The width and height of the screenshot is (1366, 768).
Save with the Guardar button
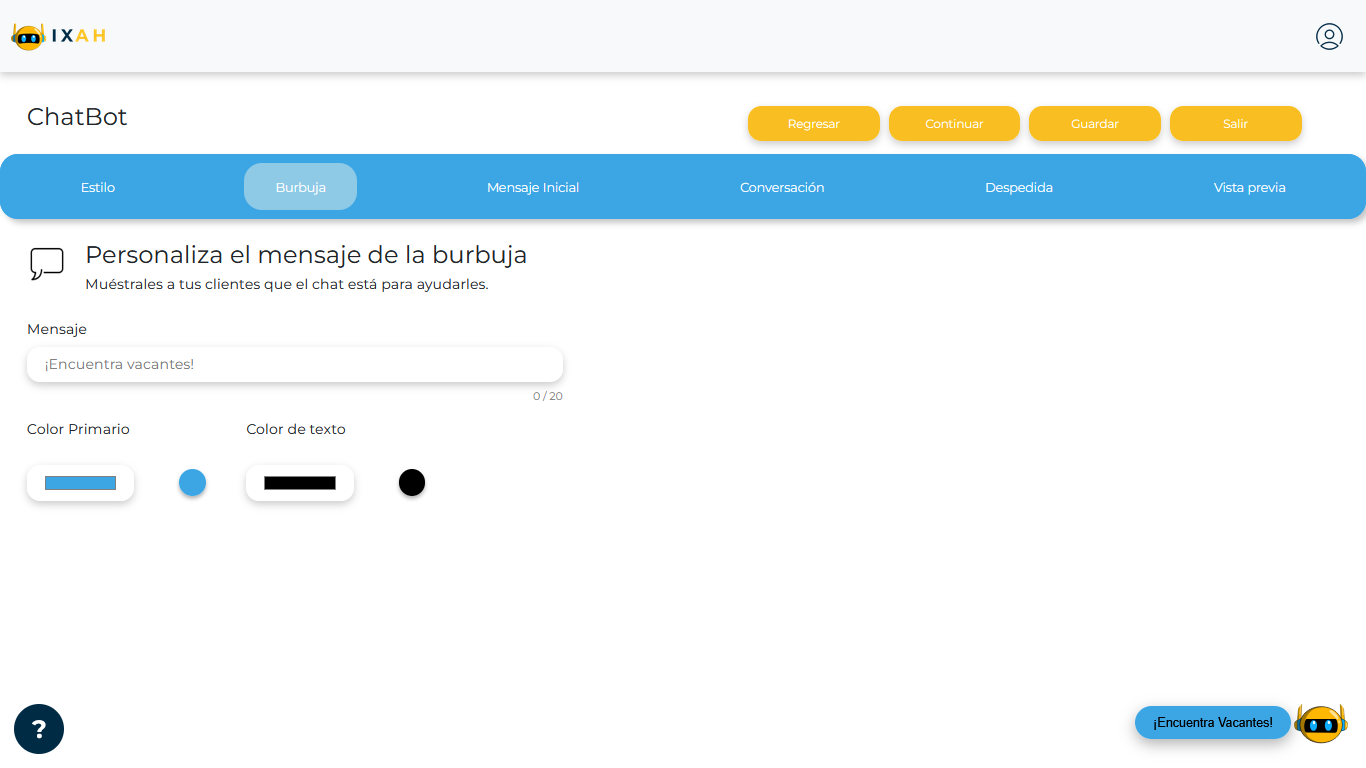click(1095, 124)
